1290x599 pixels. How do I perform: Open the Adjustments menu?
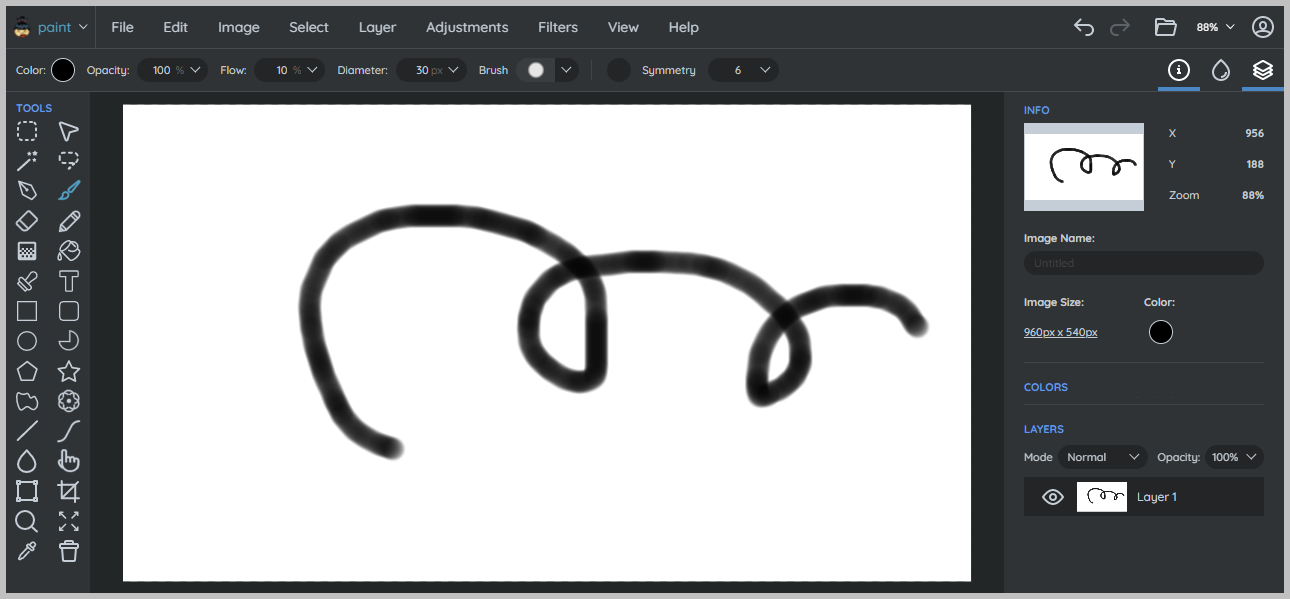[x=467, y=27]
